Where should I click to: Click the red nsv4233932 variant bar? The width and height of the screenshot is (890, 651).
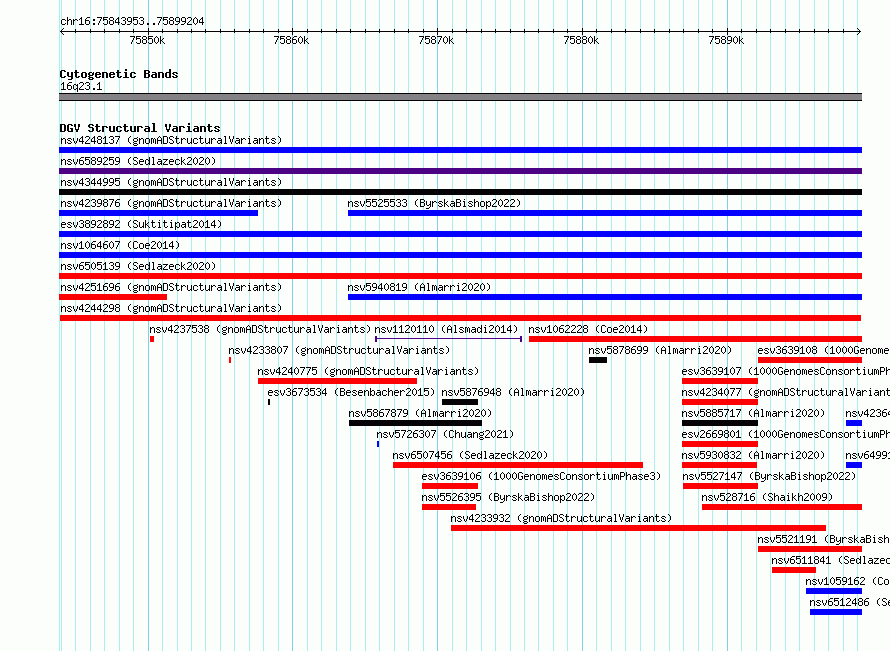click(x=639, y=528)
